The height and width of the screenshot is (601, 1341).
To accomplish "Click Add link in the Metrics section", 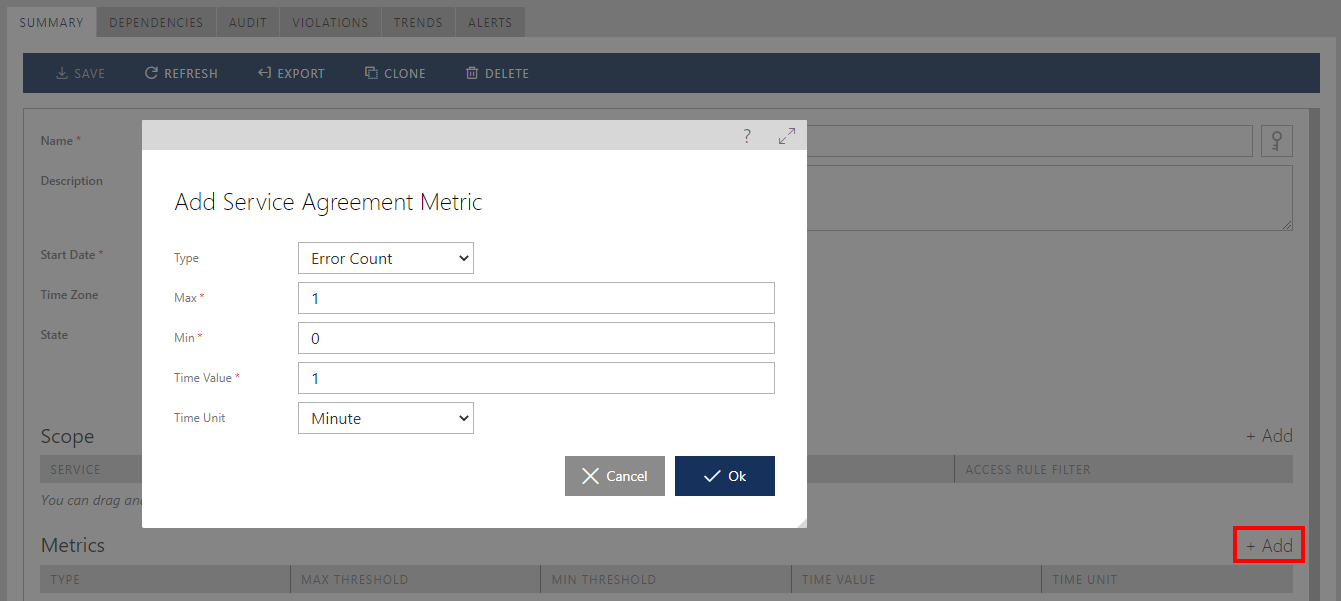I will pos(1269,546).
